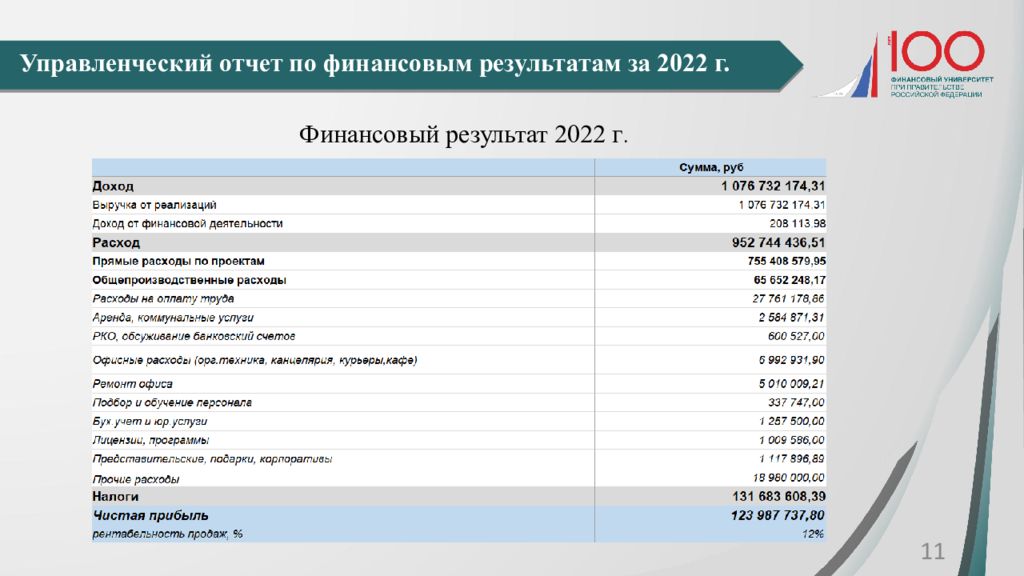Select the 'Налоги' section row label
This screenshot has width=1024, height=576.
(x=115, y=496)
